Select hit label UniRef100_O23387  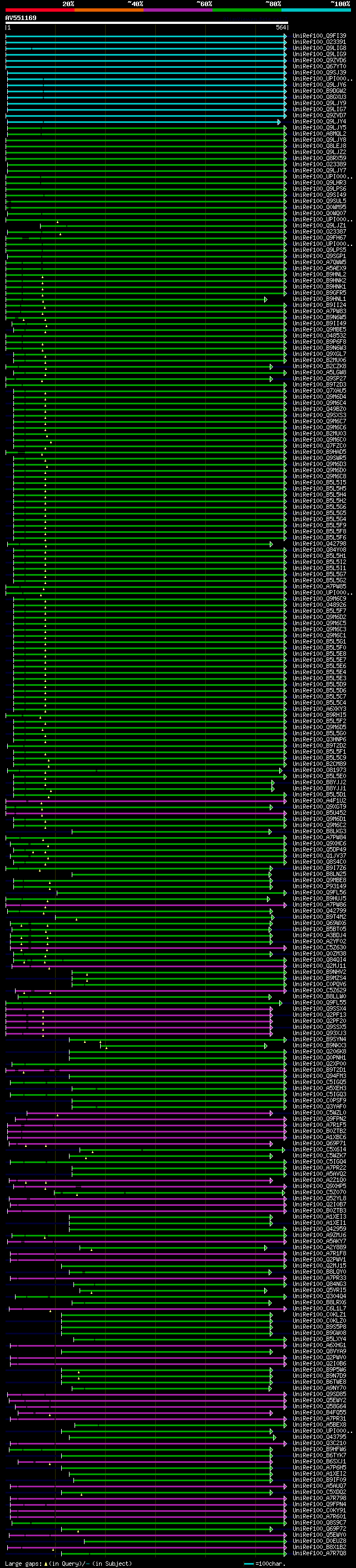(x=319, y=232)
